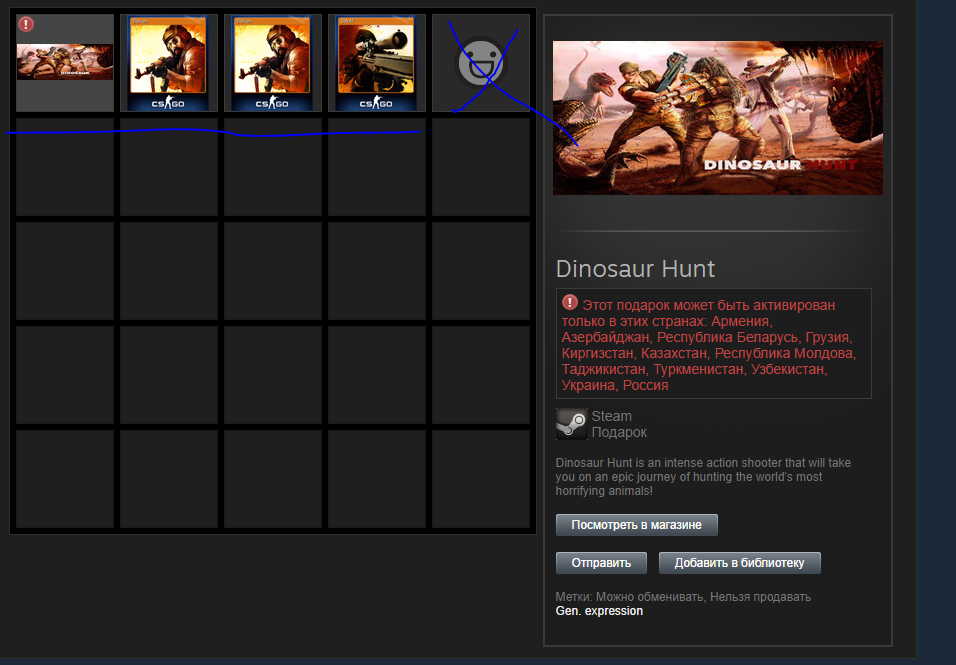The height and width of the screenshot is (665, 956).
Task: Click the intense action shooter description text
Action: tap(703, 477)
